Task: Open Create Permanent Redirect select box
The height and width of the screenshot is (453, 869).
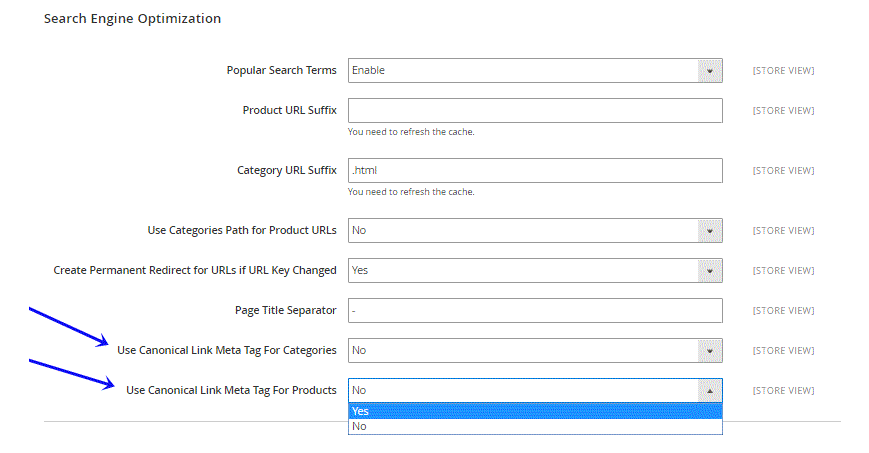Action: pos(535,271)
